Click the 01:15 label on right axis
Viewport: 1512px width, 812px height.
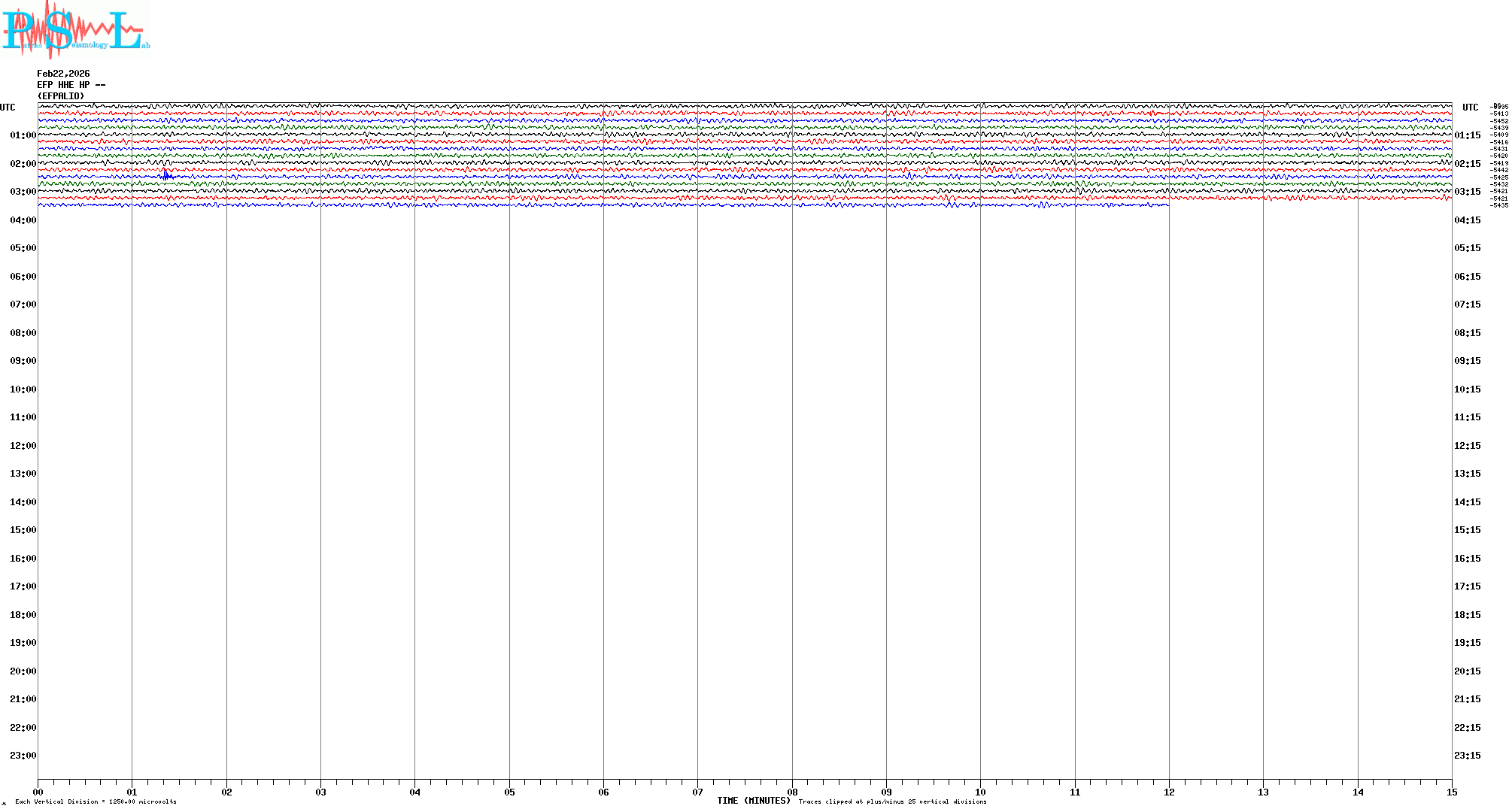[1467, 135]
